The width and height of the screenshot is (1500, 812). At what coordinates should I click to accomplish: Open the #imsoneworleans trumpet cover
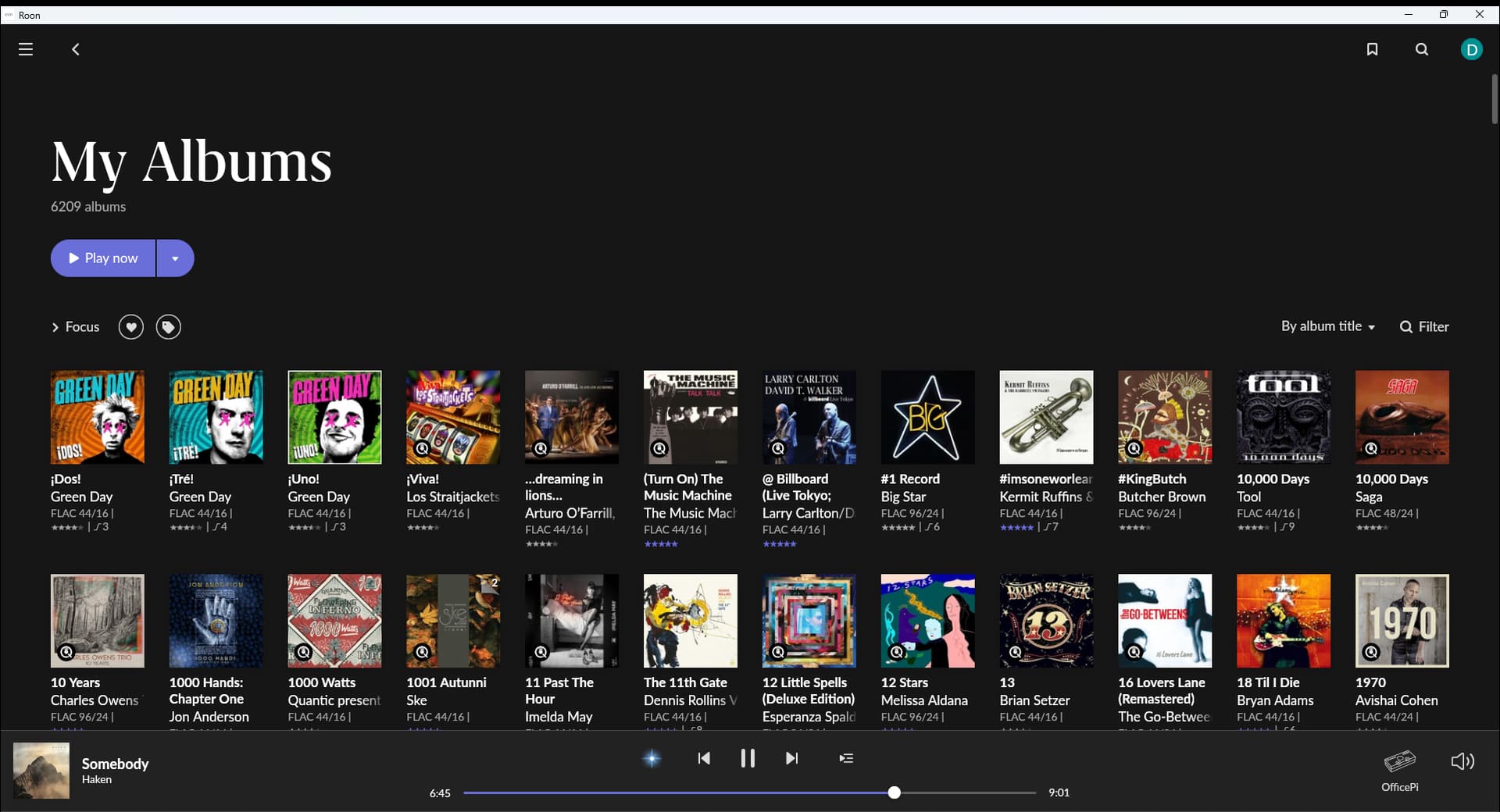pos(1046,417)
